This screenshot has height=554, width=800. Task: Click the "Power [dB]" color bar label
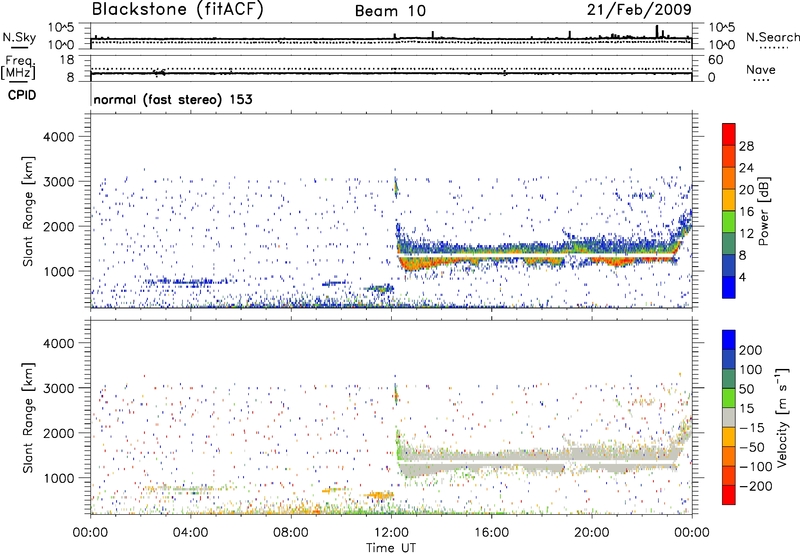763,211
